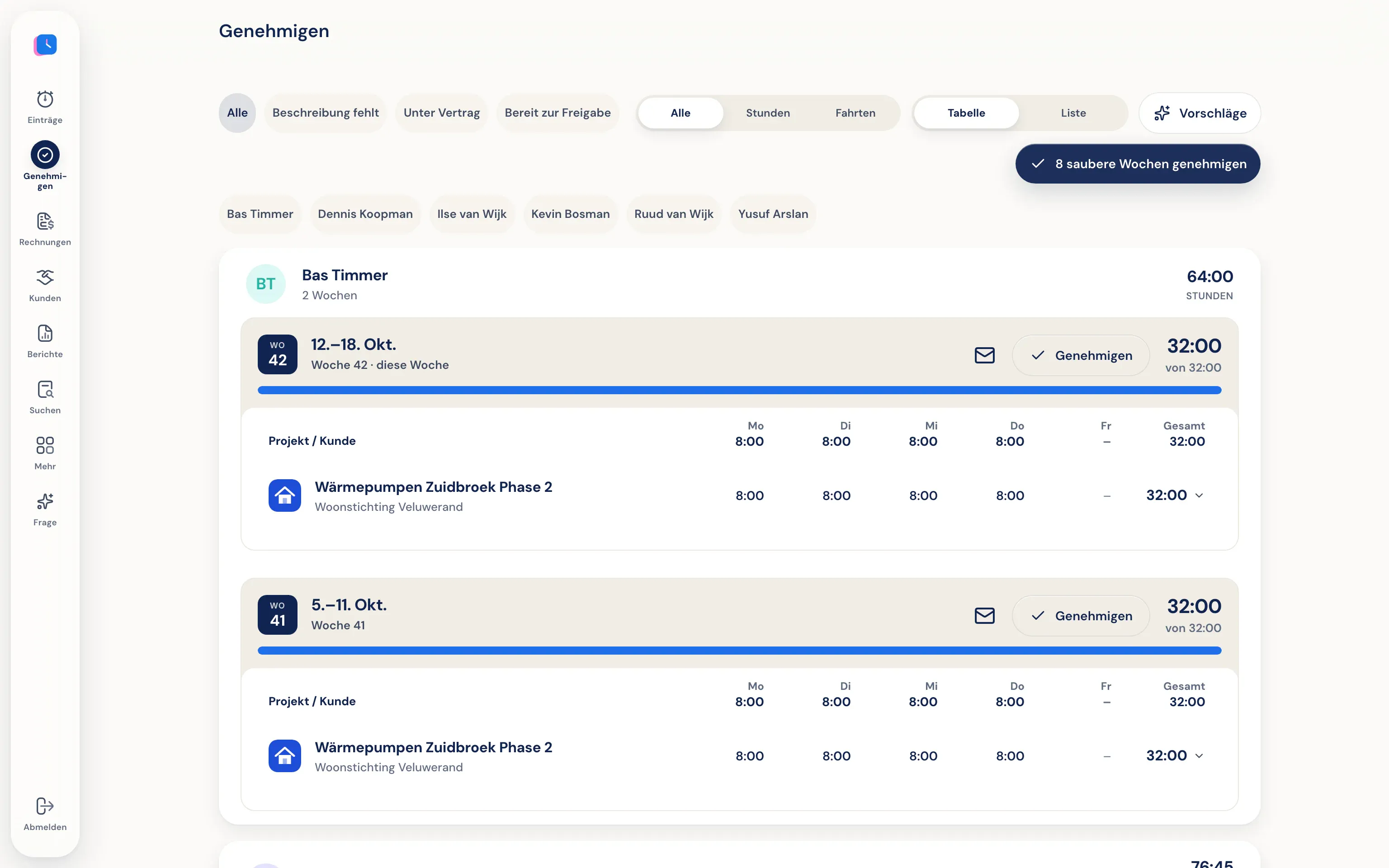
Task: Select the Alle entry-type segment
Action: coord(680,113)
